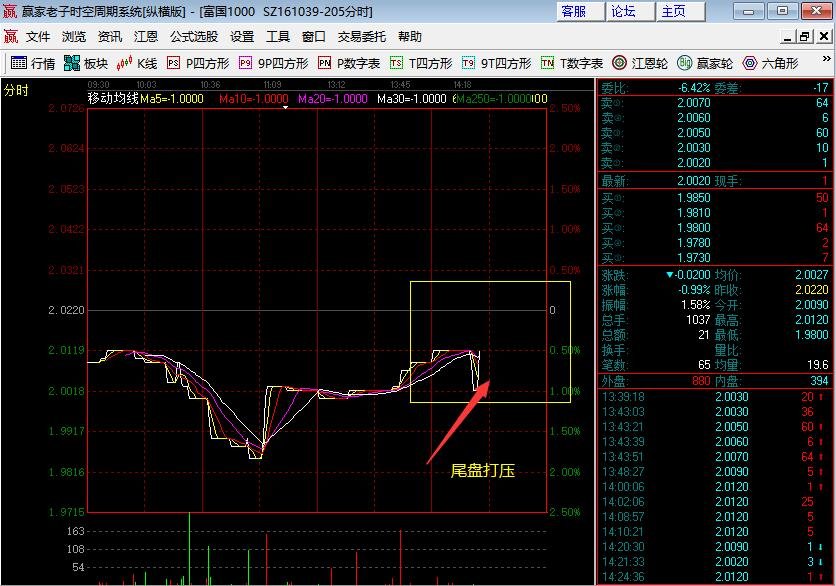
Task: Switch to K线 candlestick chart icon
Action: (x=124, y=63)
